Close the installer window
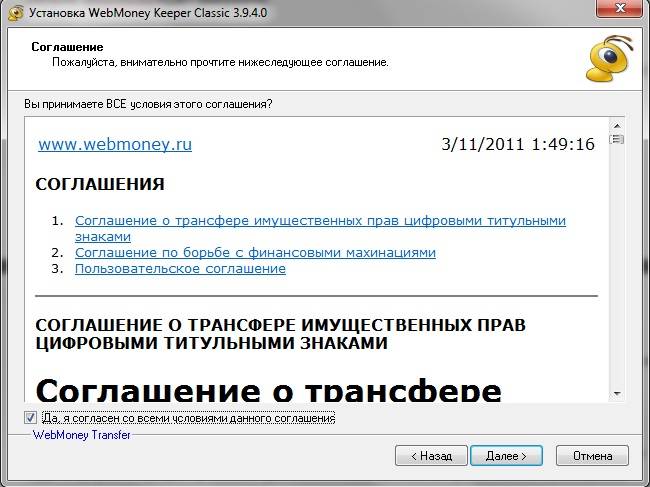650x487 pixels. coord(620,8)
